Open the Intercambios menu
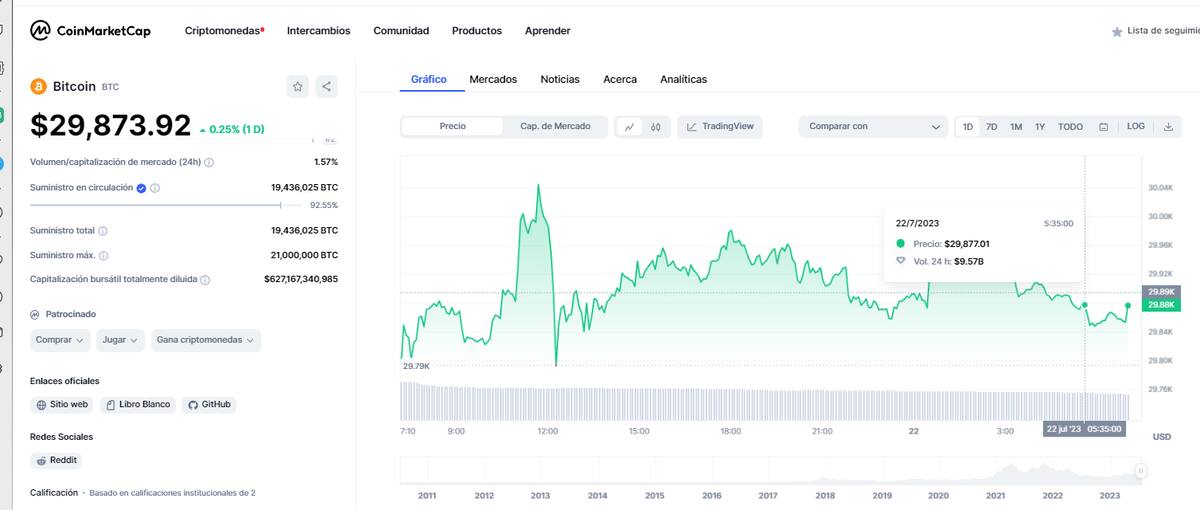 (318, 31)
